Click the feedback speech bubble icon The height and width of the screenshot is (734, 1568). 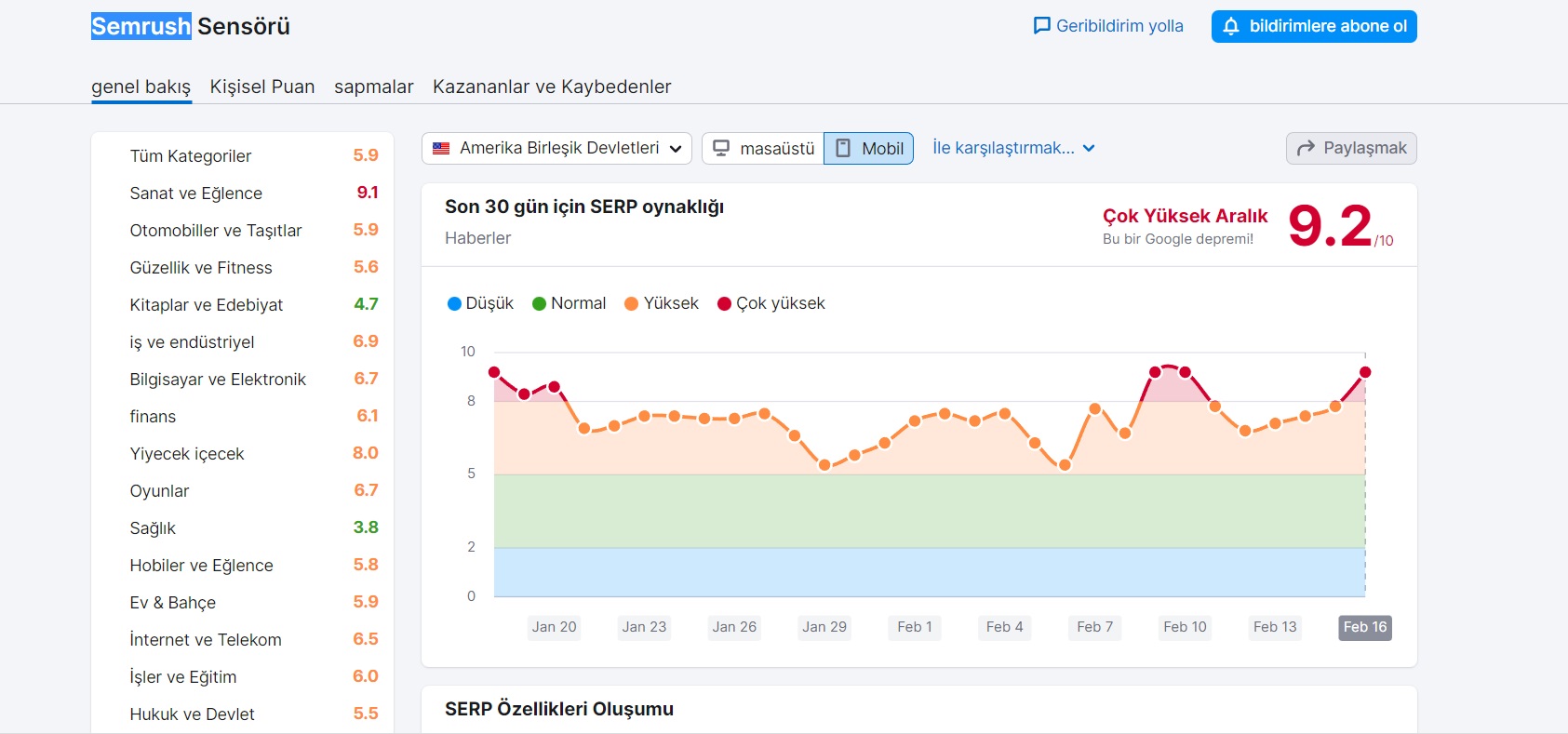click(1041, 26)
